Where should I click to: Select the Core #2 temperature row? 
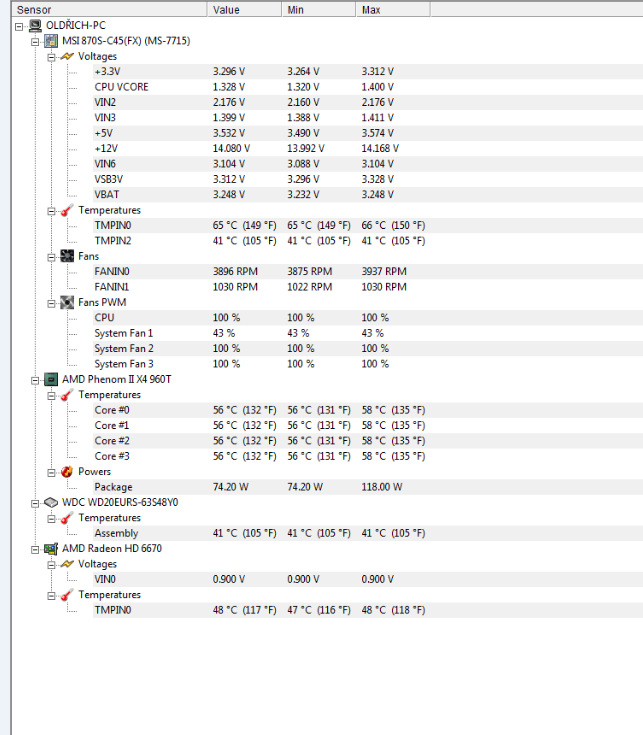click(368, 441)
